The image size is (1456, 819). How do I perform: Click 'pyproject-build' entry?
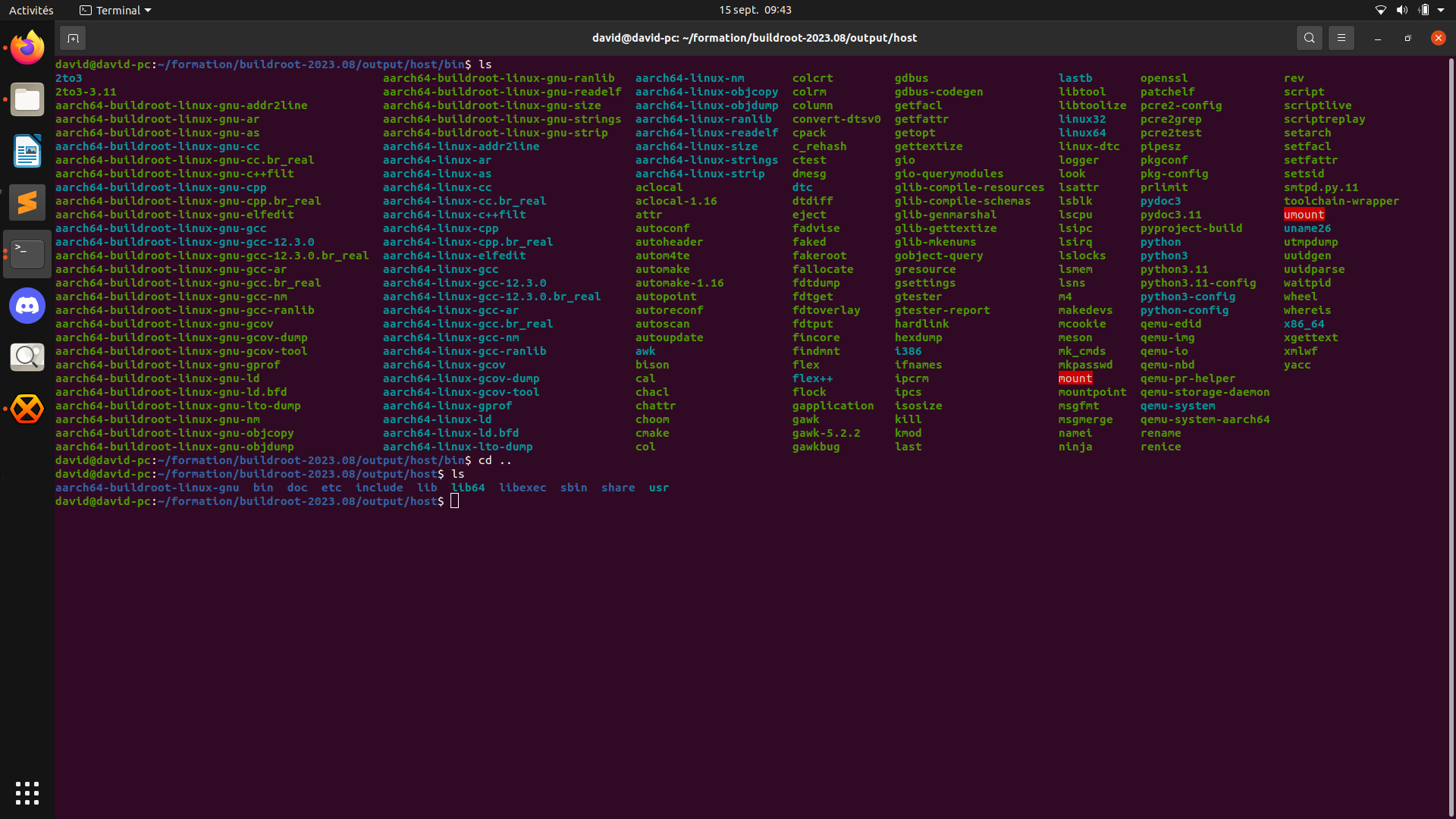tap(1191, 228)
